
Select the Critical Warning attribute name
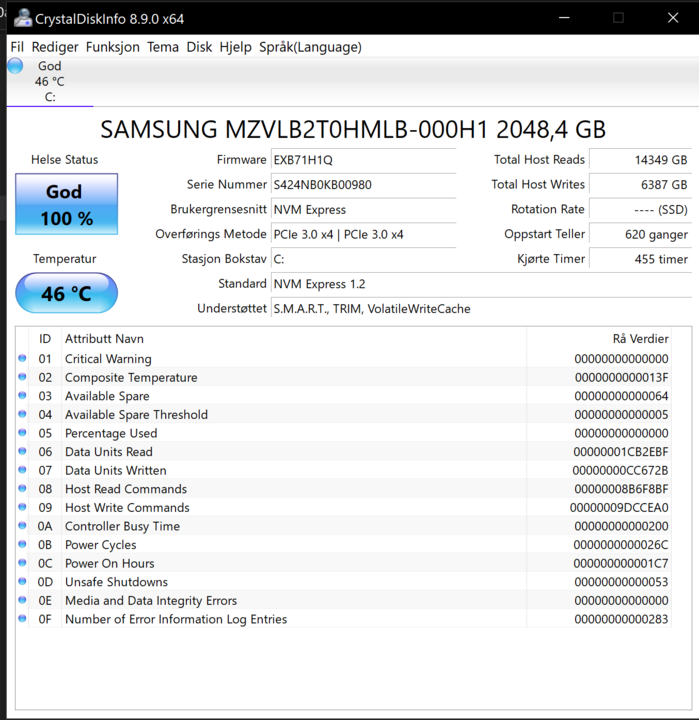coord(108,359)
